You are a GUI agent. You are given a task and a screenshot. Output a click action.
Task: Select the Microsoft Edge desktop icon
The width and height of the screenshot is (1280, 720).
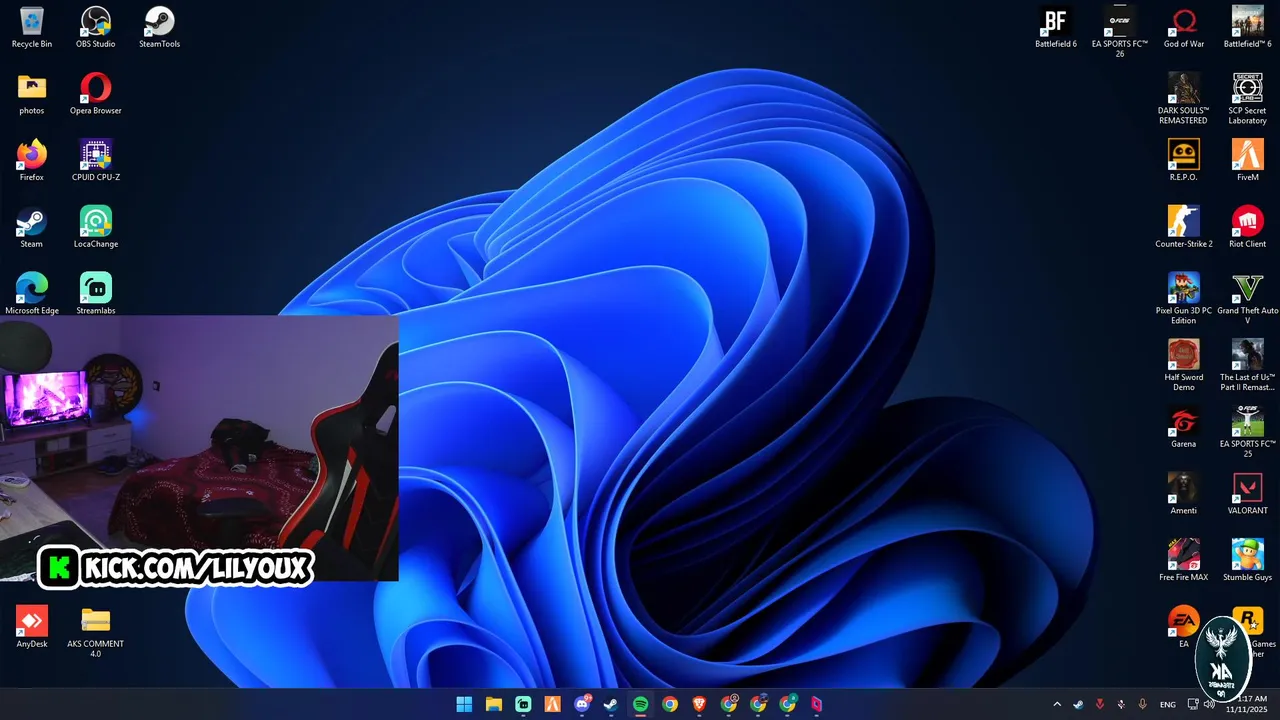click(x=32, y=293)
